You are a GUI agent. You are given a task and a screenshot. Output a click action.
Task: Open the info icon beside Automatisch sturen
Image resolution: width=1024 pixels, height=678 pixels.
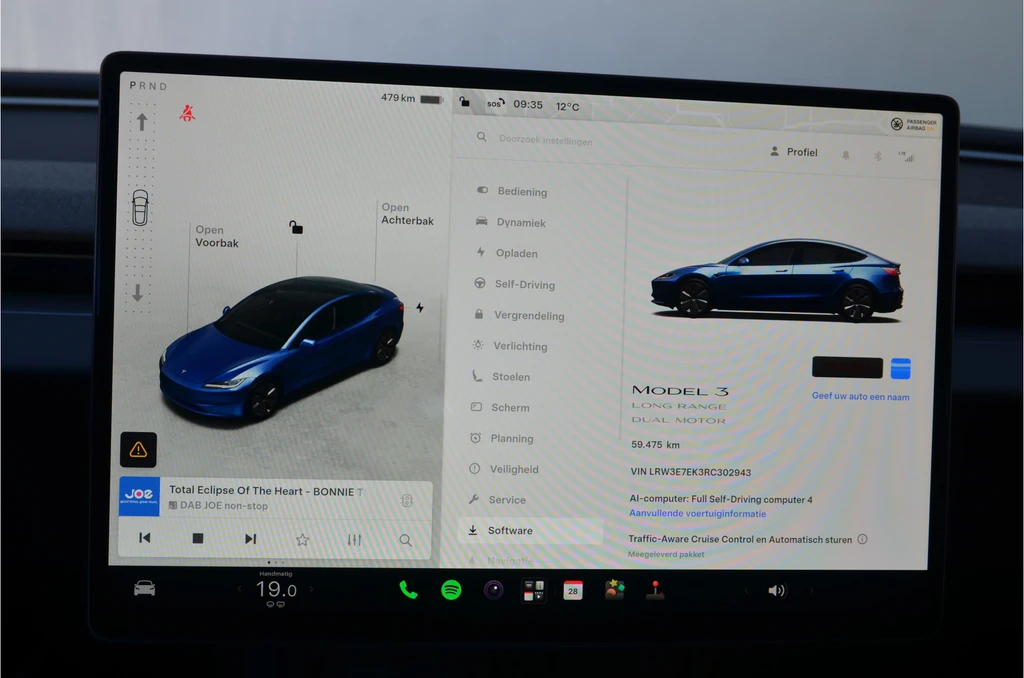(862, 539)
